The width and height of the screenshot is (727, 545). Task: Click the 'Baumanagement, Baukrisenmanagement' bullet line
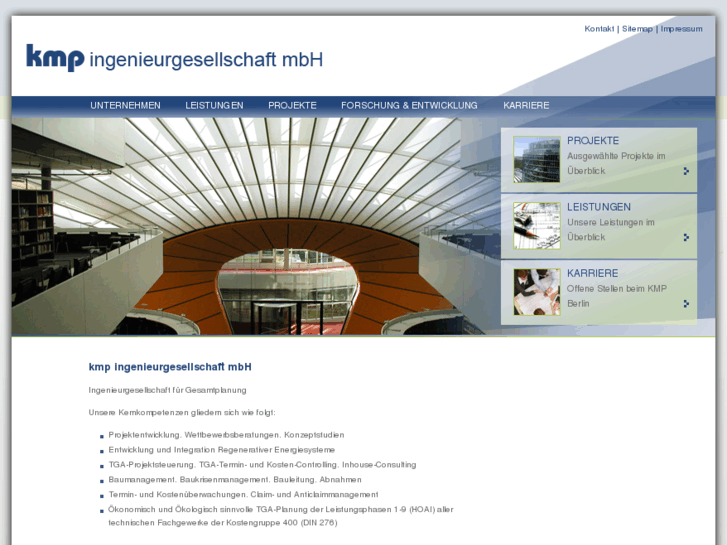click(235, 480)
